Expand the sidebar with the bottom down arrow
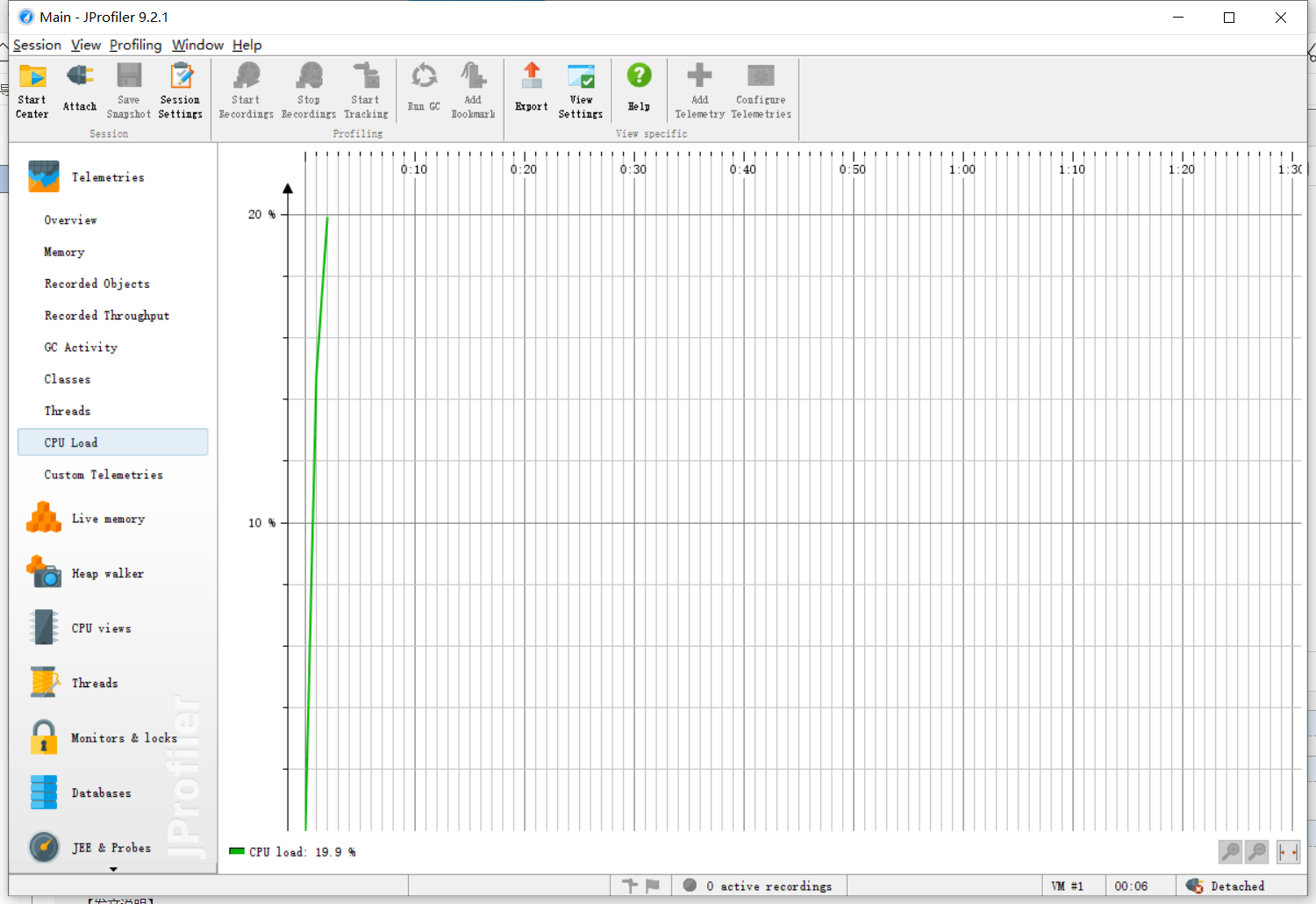This screenshot has height=904, width=1316. (113, 870)
